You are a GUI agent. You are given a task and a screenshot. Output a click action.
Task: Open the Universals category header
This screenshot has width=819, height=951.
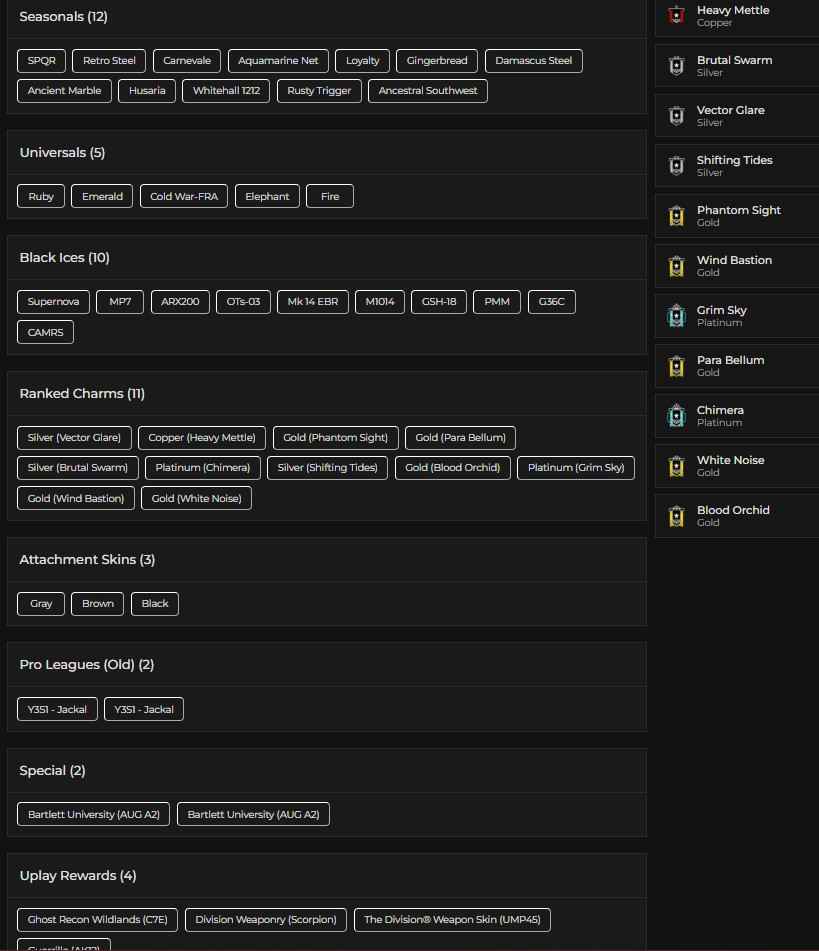[x=60, y=152]
